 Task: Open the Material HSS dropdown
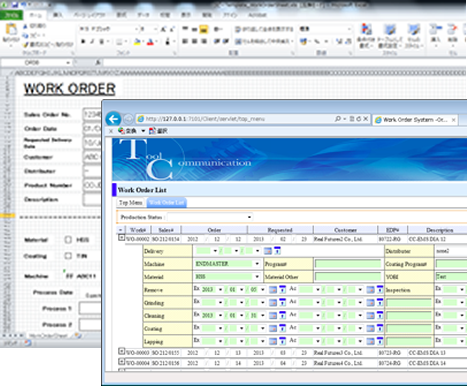pyautogui.click(x=227, y=277)
